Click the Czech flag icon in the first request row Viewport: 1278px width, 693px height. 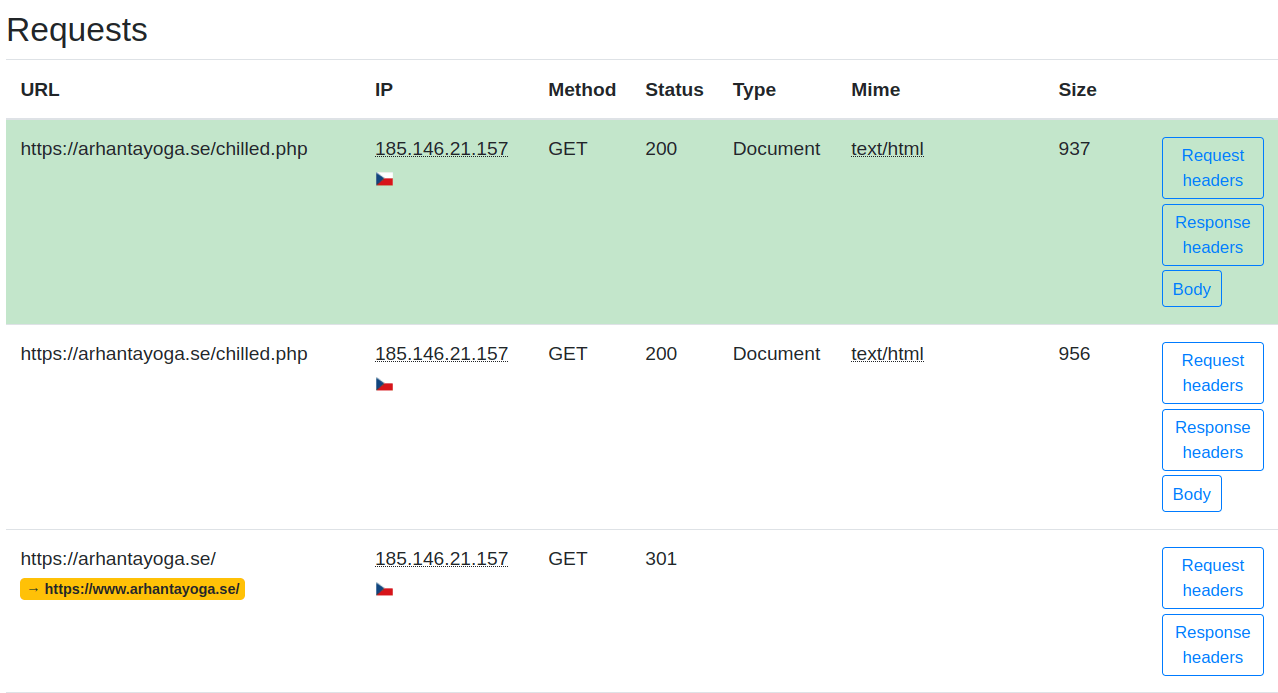[x=384, y=177]
